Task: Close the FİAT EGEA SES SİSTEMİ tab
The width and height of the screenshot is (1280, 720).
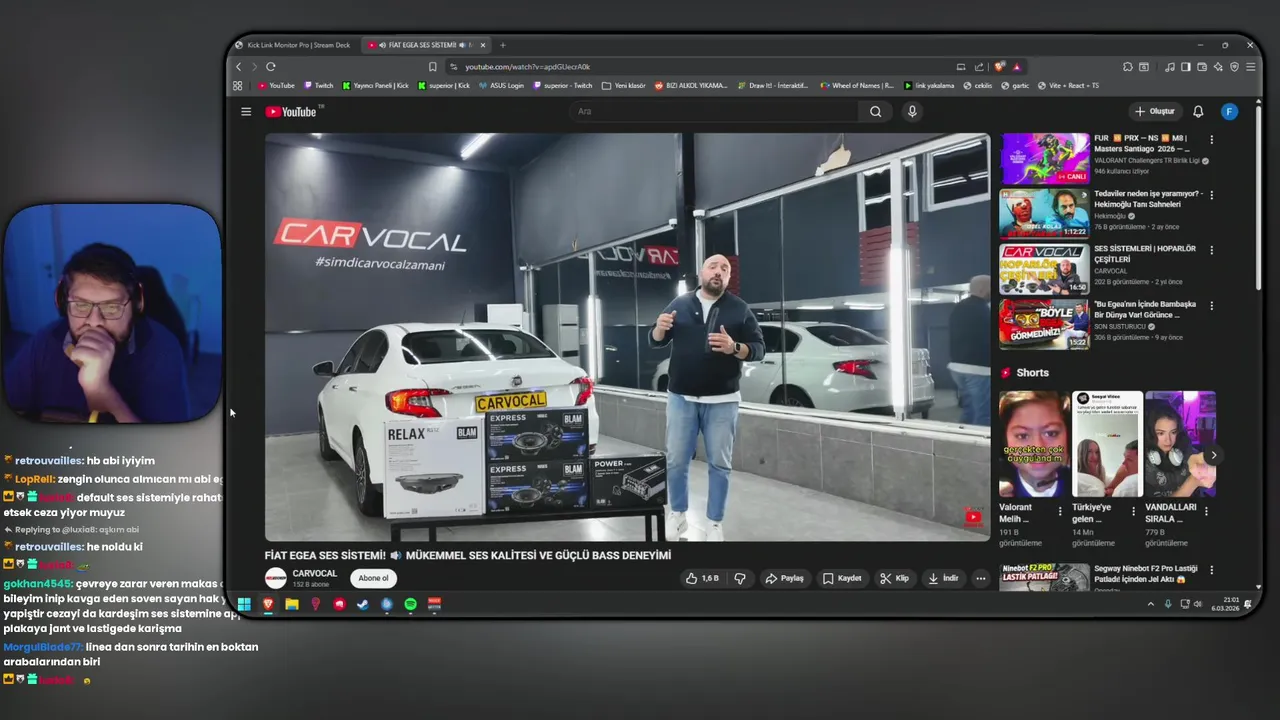Action: [x=483, y=45]
